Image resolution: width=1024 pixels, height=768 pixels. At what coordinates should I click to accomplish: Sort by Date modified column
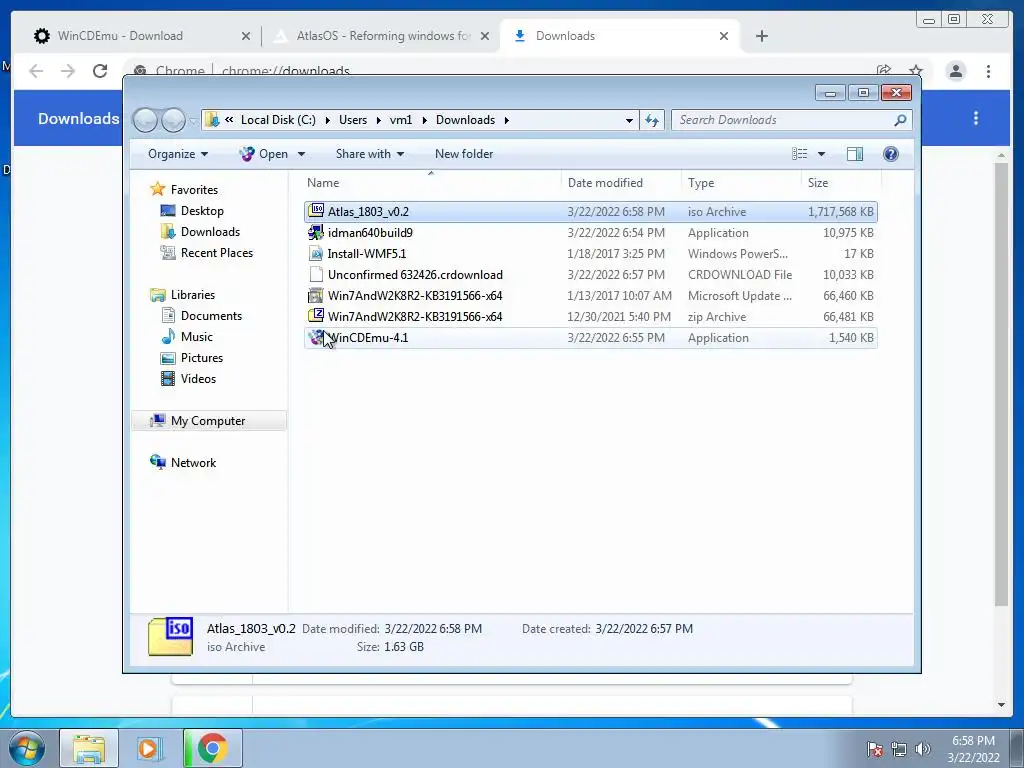620,183
